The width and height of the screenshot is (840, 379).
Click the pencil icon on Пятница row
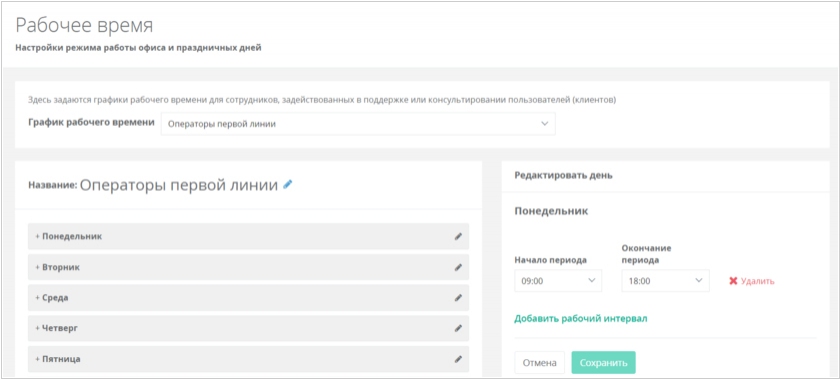[x=458, y=359]
